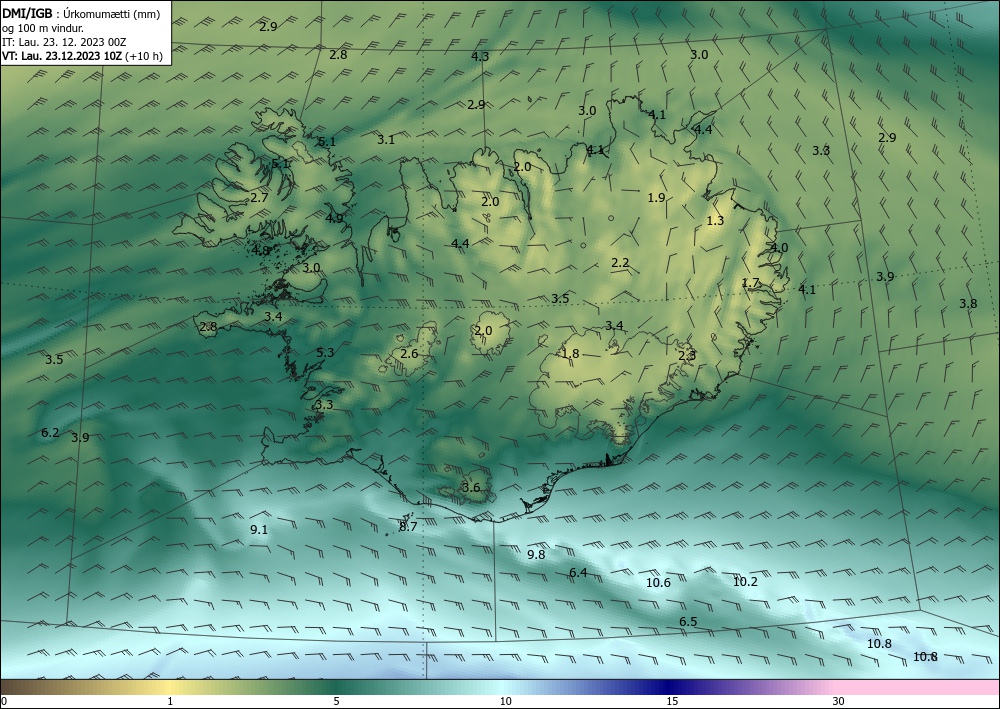This screenshot has height=709, width=1000.
Task: Click the 4.3 precipitation value
Action: pos(480,56)
